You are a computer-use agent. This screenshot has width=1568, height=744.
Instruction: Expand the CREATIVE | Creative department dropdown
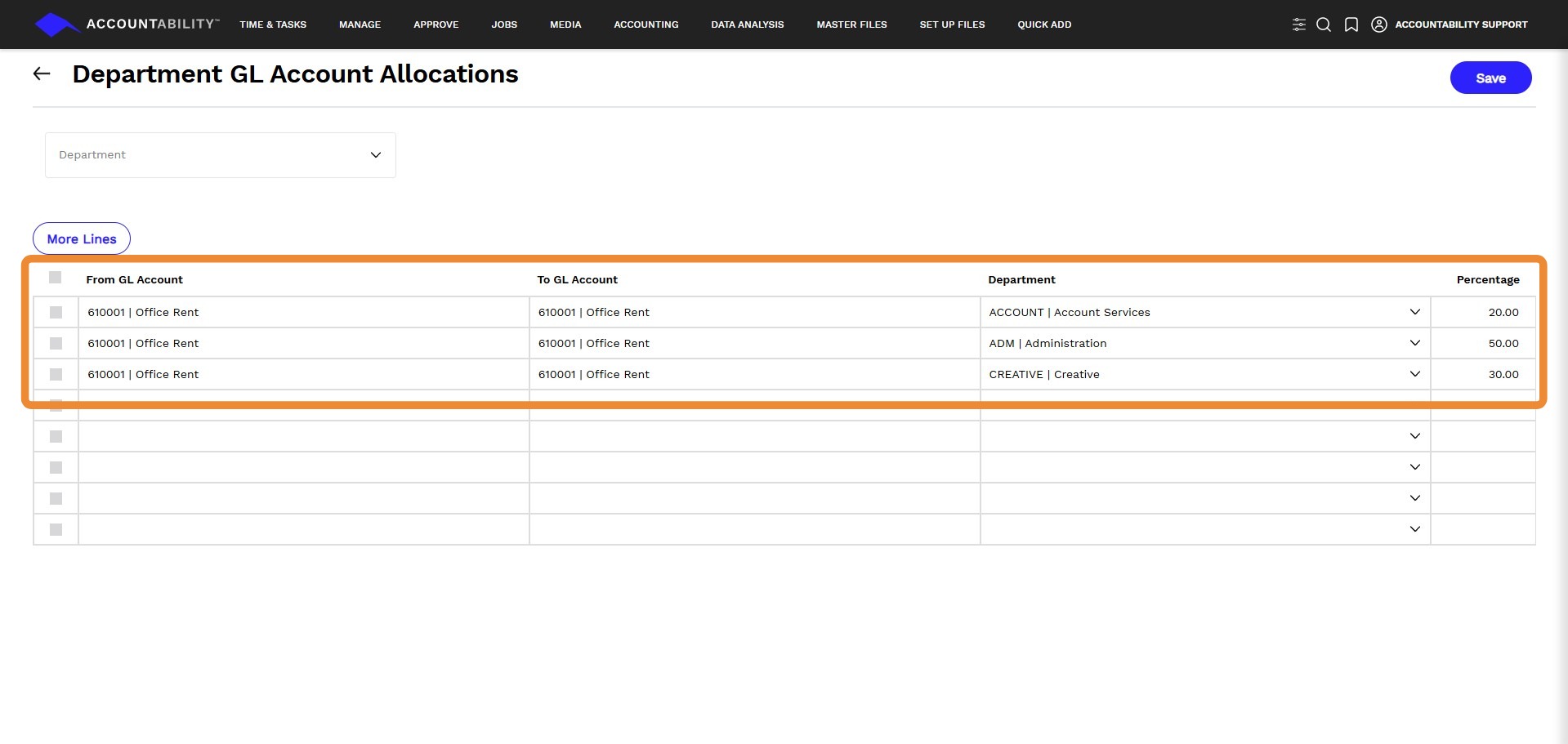click(1414, 374)
